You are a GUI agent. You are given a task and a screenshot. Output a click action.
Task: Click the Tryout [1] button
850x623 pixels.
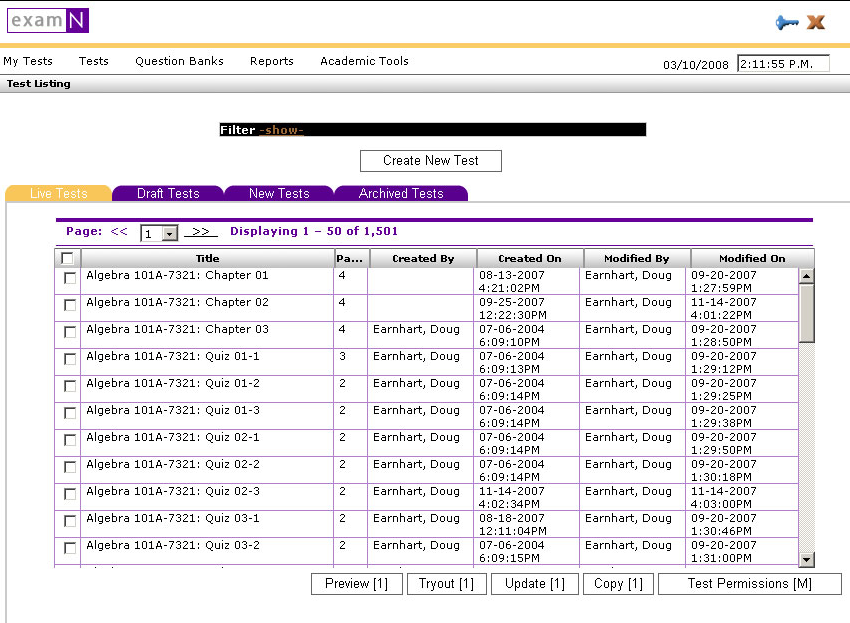point(446,584)
